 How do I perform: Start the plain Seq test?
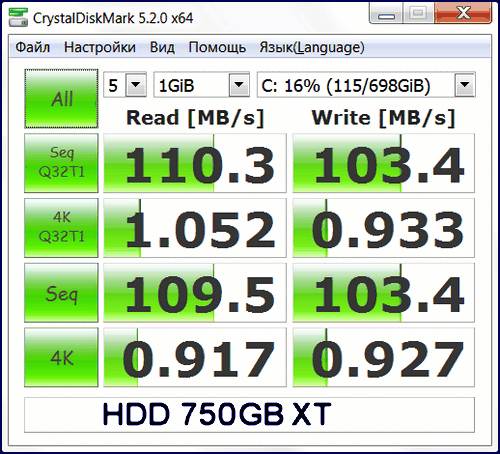(61, 293)
